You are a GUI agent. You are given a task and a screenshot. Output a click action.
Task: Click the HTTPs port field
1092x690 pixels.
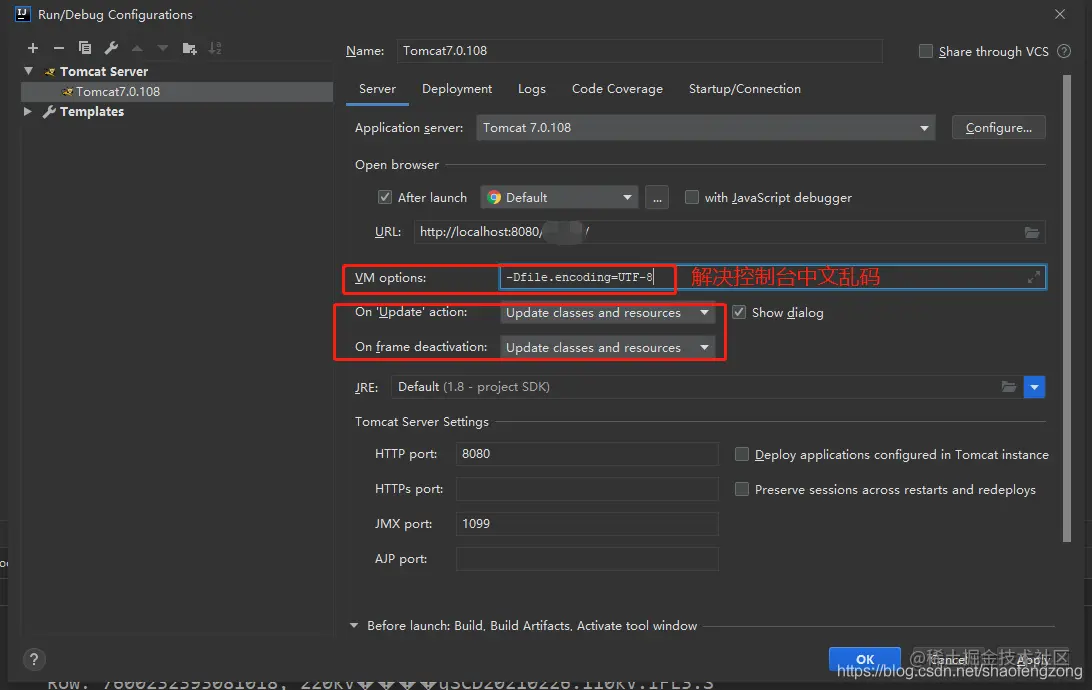[x=587, y=489]
